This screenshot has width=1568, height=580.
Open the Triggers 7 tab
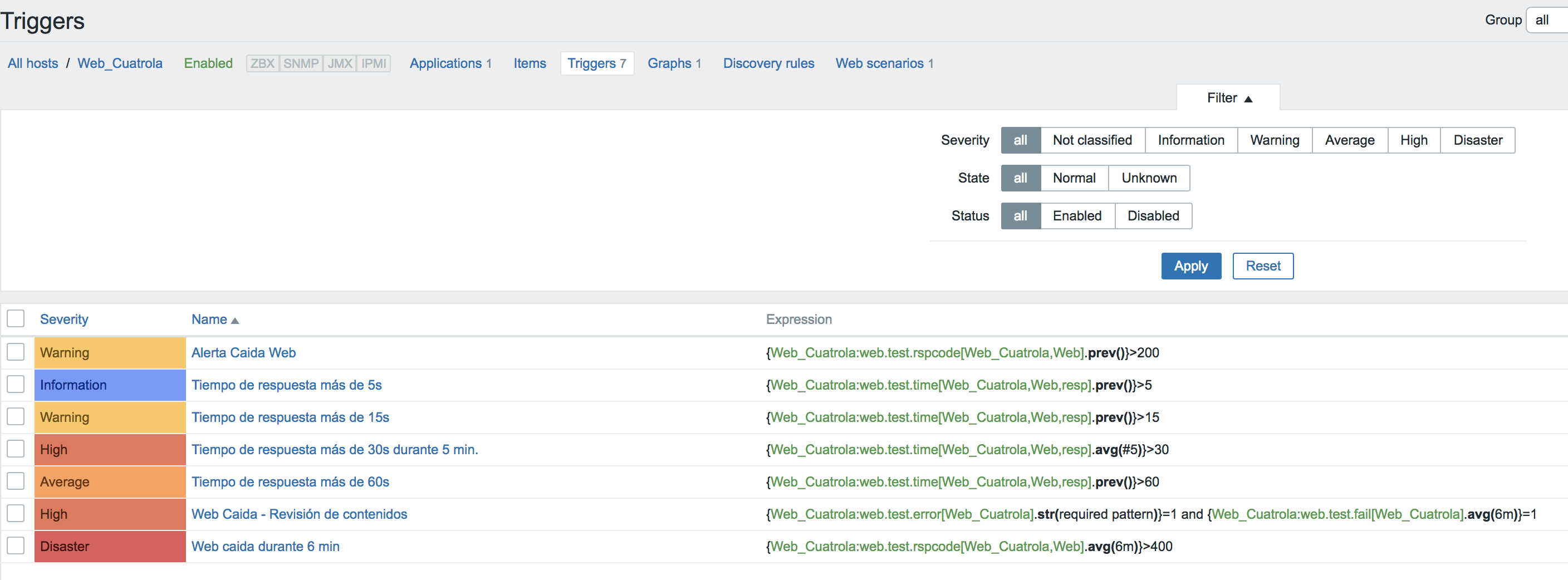[x=596, y=63]
